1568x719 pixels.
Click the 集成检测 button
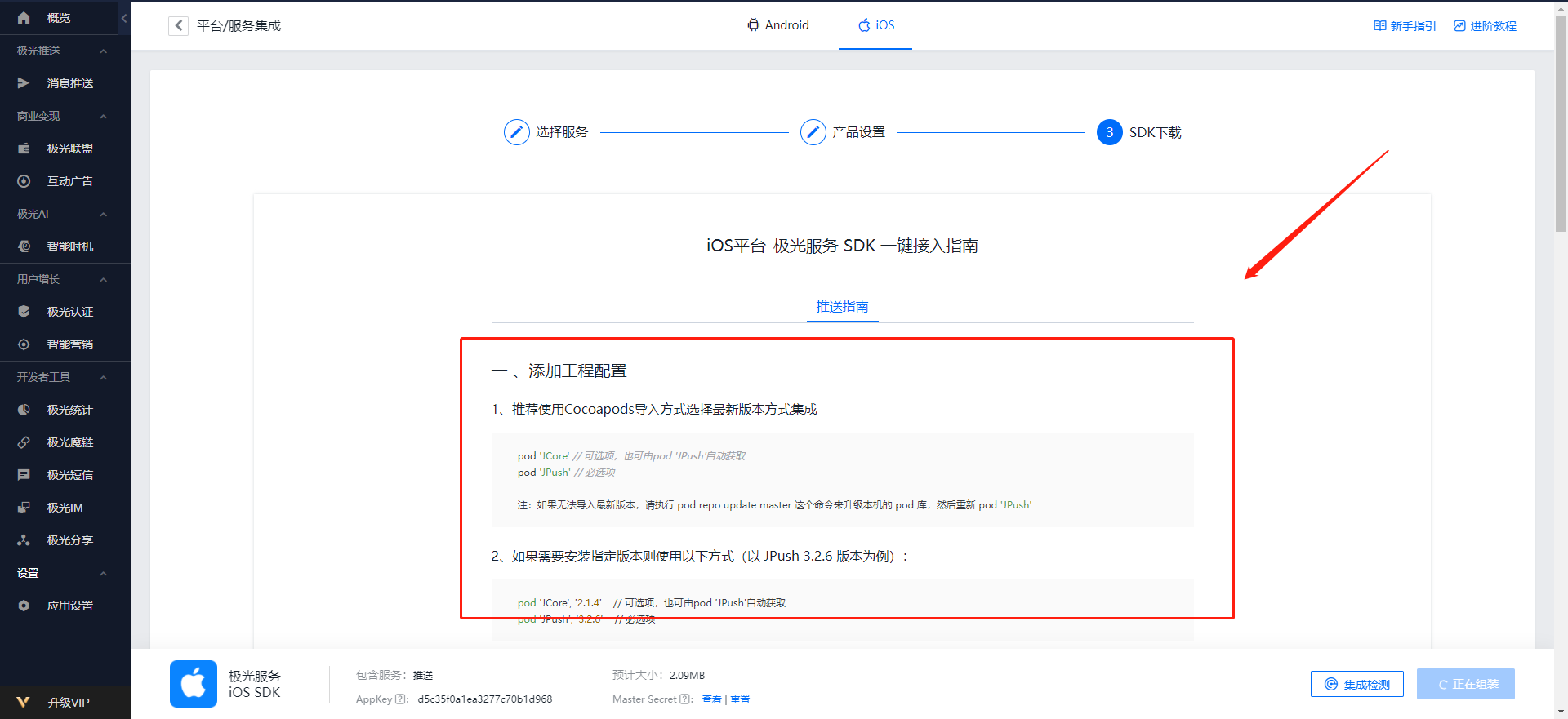(x=1356, y=684)
